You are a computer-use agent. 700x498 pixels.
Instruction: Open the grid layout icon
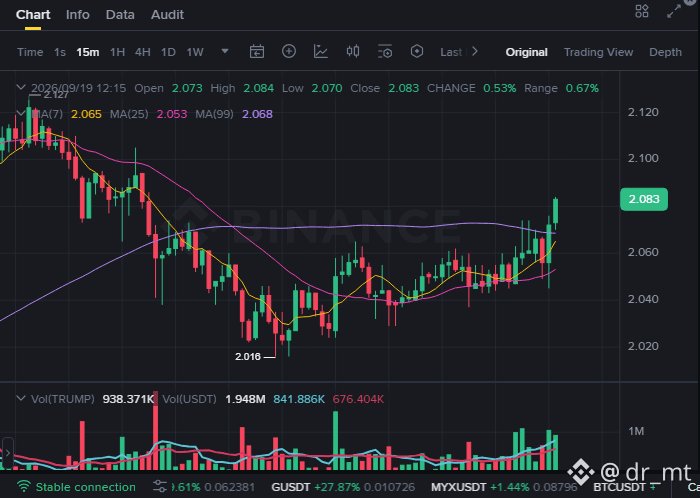tap(642, 11)
